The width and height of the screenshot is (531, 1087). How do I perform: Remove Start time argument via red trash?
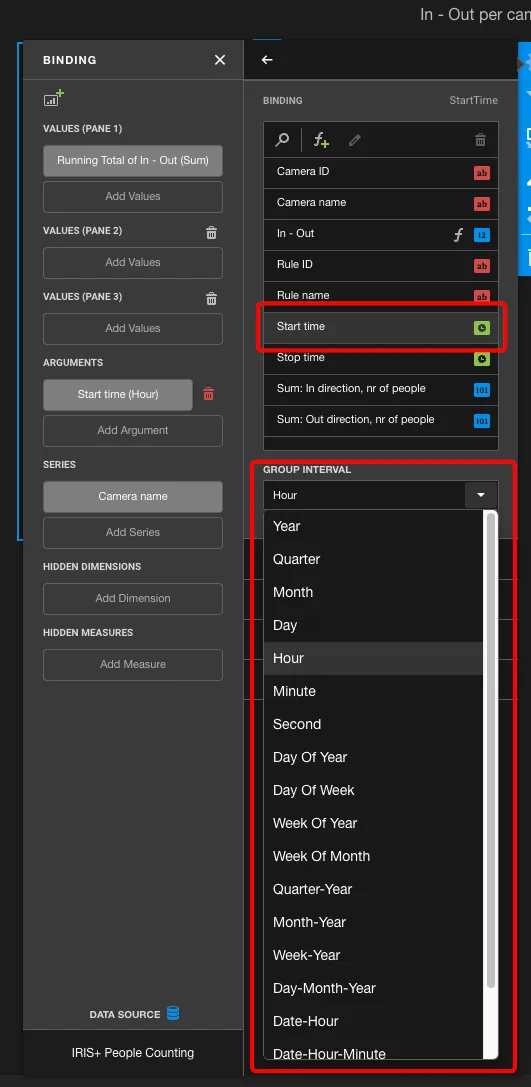(209, 394)
